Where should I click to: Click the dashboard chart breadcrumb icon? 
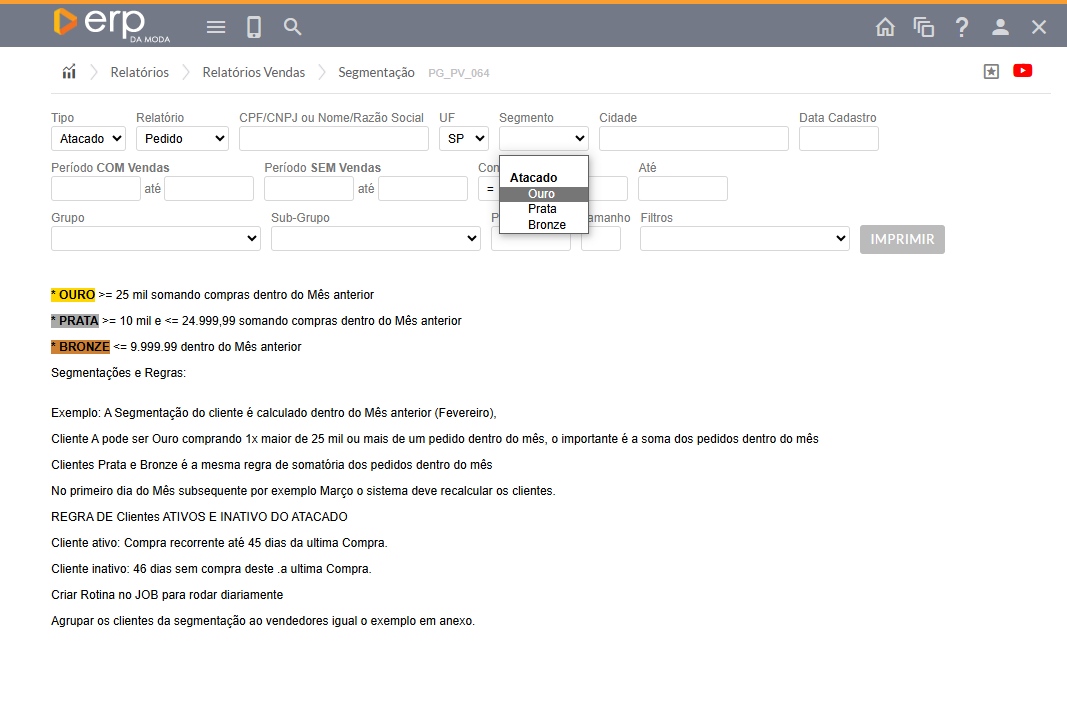(x=69, y=72)
